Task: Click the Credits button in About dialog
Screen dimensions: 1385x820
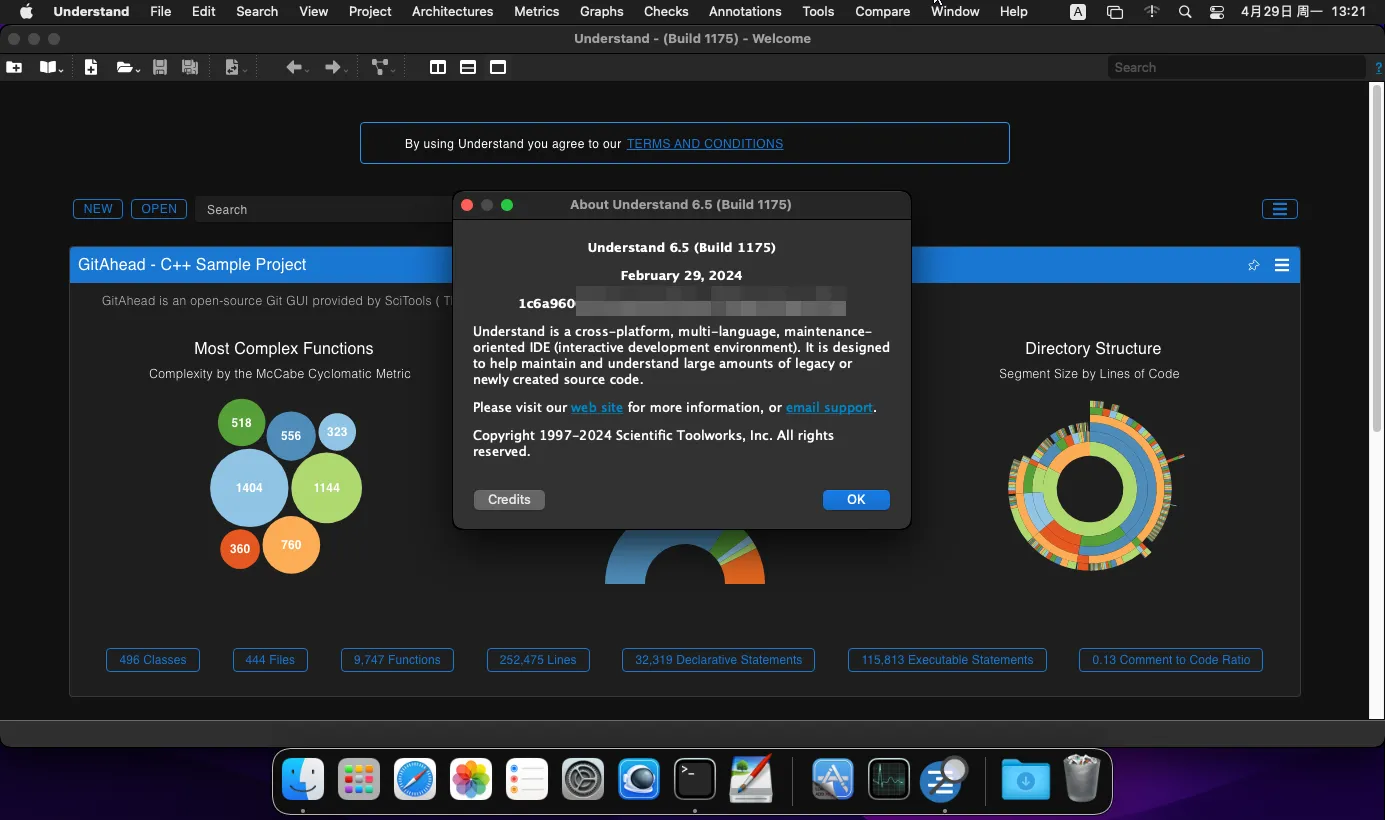Action: click(509, 499)
